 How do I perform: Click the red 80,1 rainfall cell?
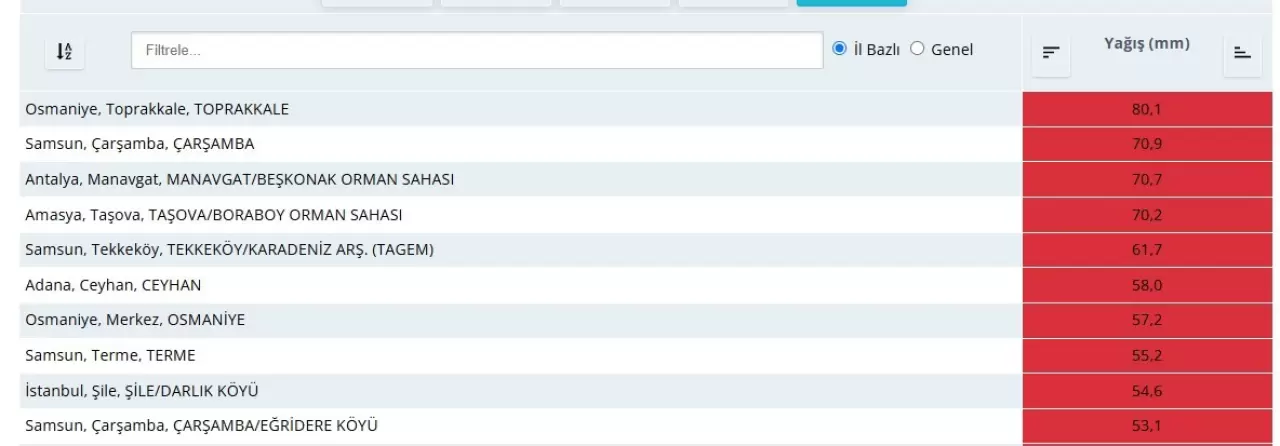(x=1147, y=109)
